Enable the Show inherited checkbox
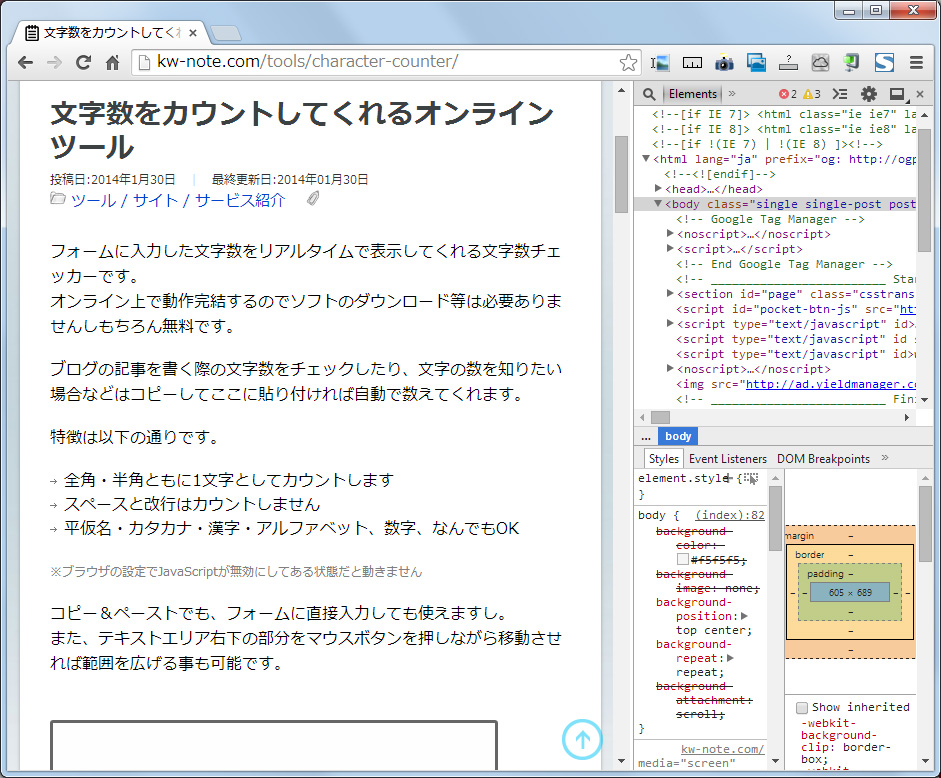 click(802, 707)
